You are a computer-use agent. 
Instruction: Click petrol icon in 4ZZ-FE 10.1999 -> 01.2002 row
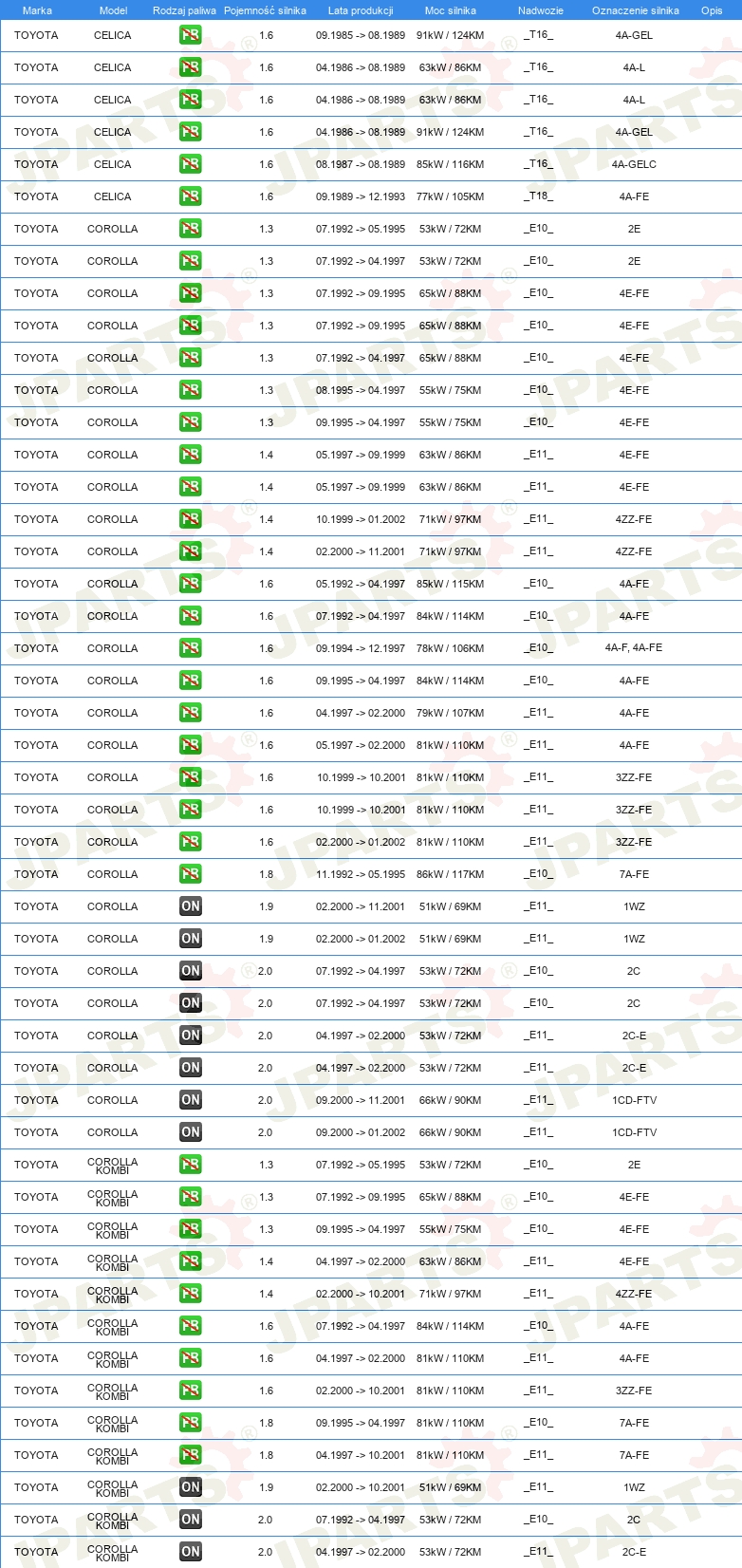191,519
